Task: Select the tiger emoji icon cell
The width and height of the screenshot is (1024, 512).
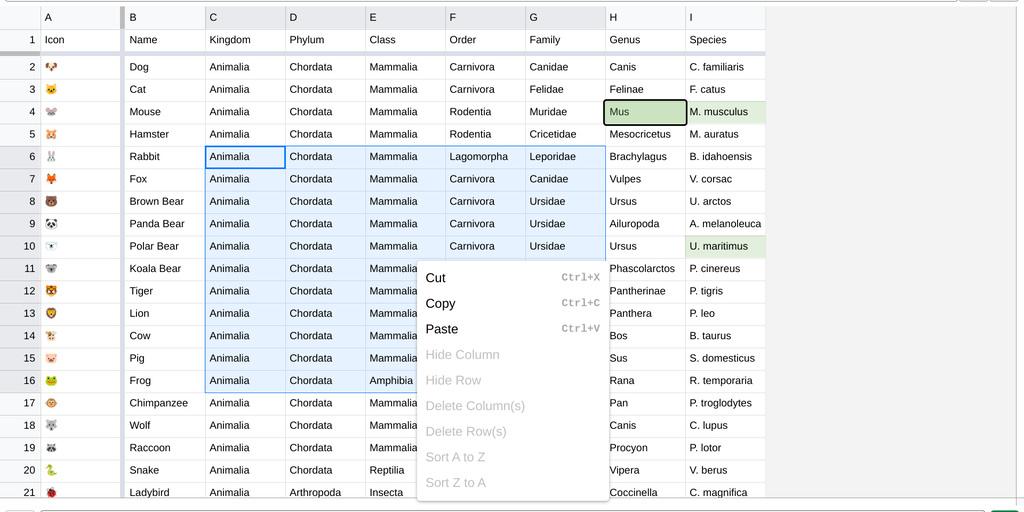Action: [x=52, y=291]
